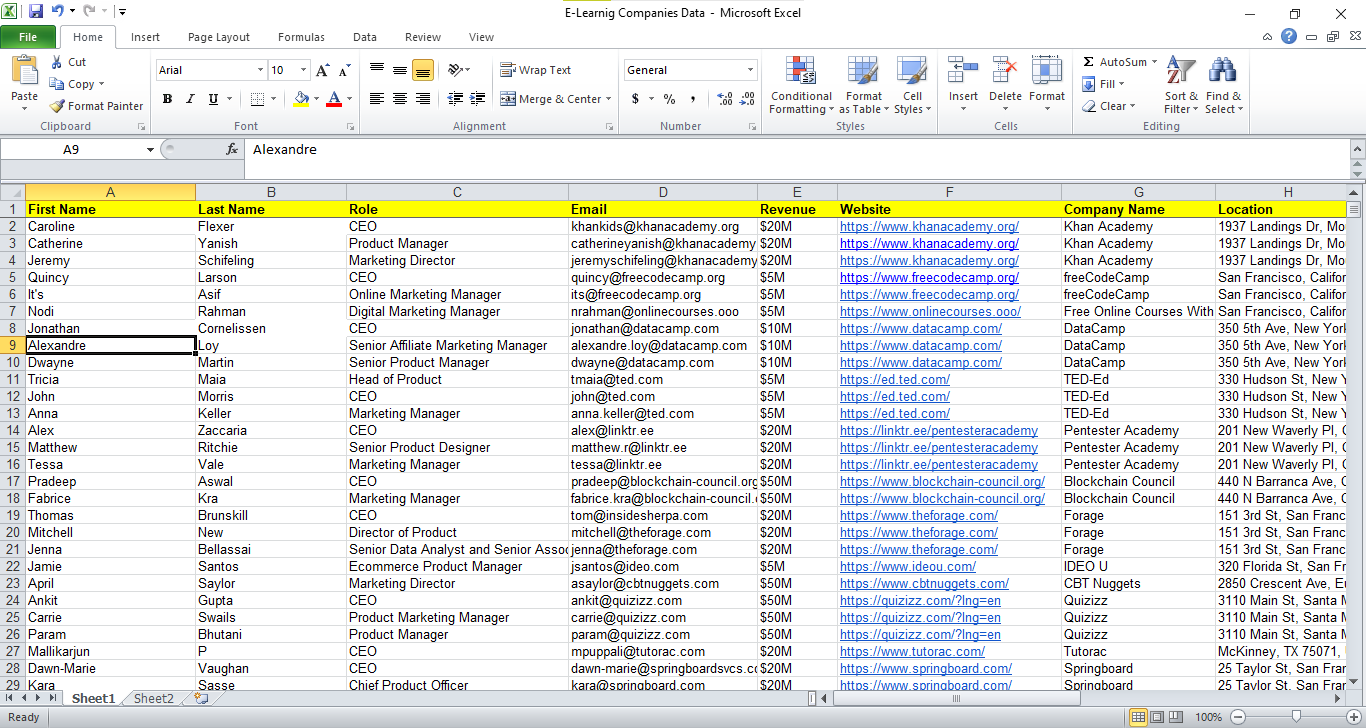
Task: Switch to the Page Layout ribbon tab
Action: (x=219, y=37)
